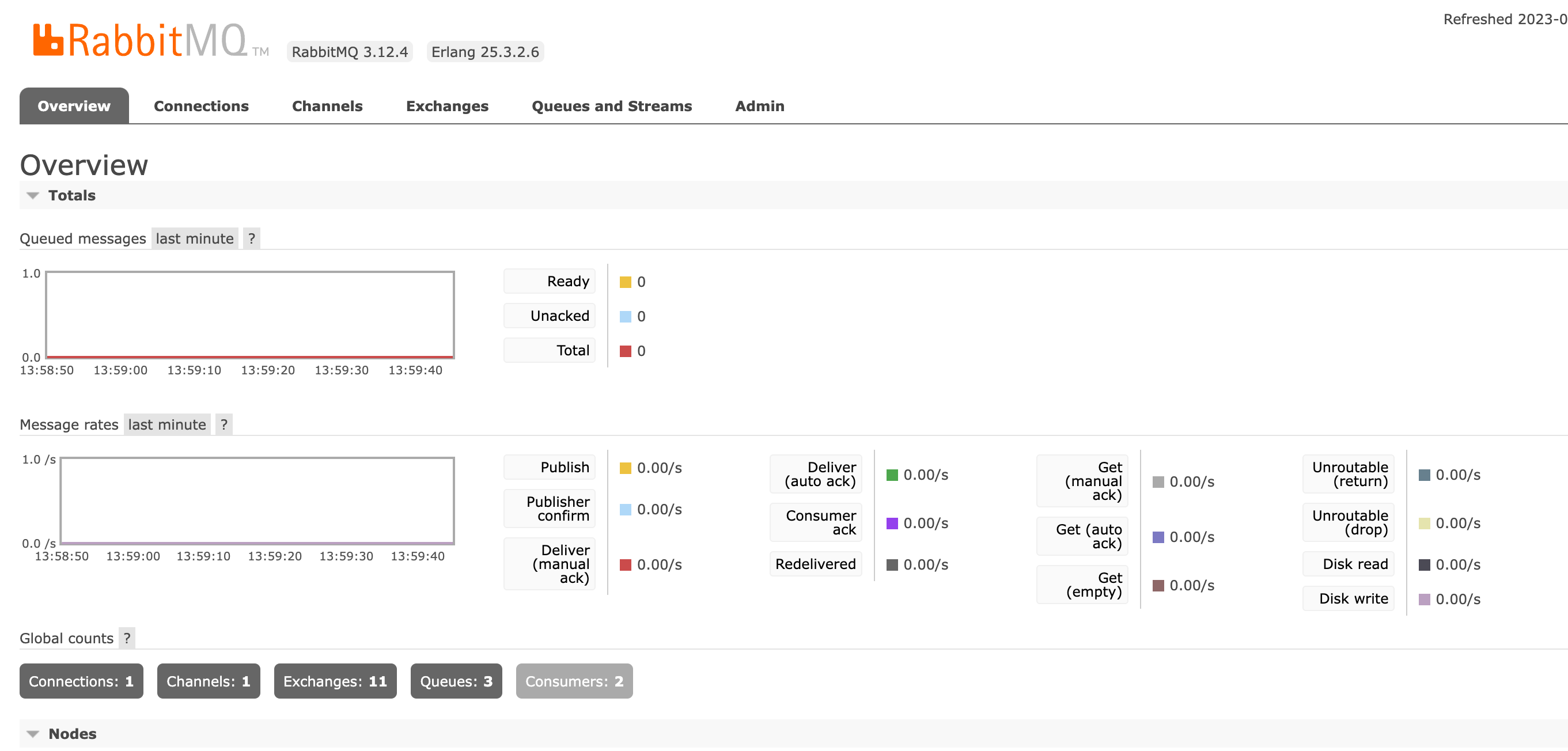Click Unroutable (drop) label

1349,523
